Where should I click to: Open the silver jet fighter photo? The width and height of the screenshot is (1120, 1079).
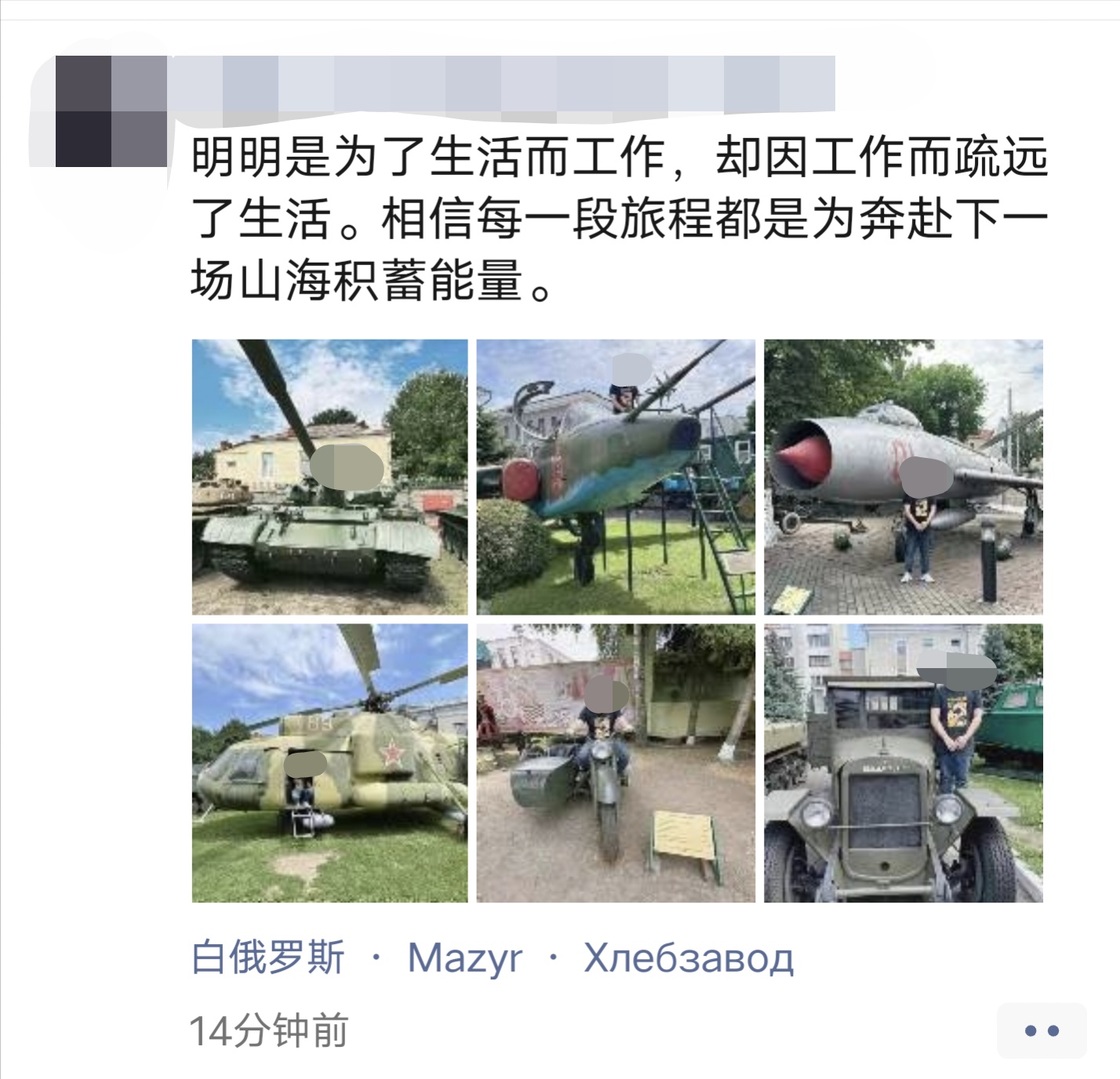(904, 477)
